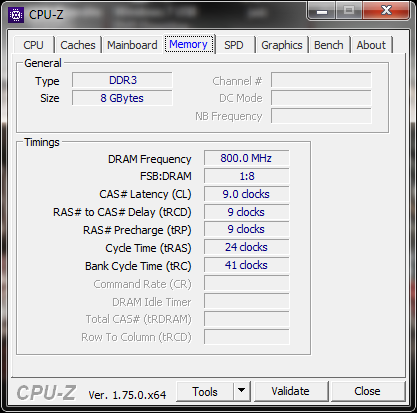
Task: Open the Caches tab
Action: click(x=78, y=45)
